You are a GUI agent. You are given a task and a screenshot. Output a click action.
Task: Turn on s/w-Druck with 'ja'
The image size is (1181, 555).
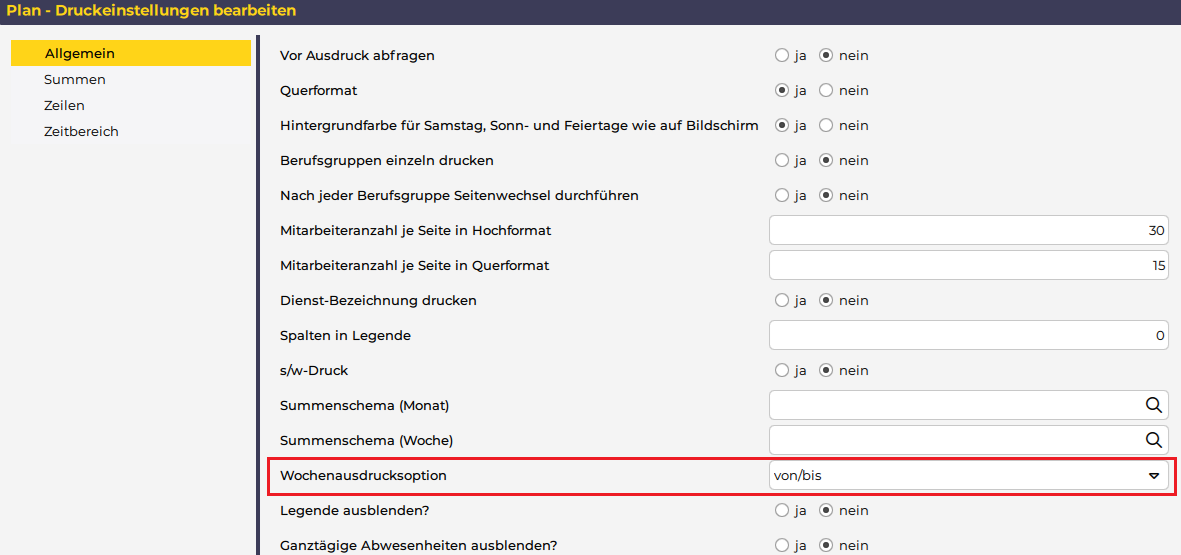click(x=782, y=371)
